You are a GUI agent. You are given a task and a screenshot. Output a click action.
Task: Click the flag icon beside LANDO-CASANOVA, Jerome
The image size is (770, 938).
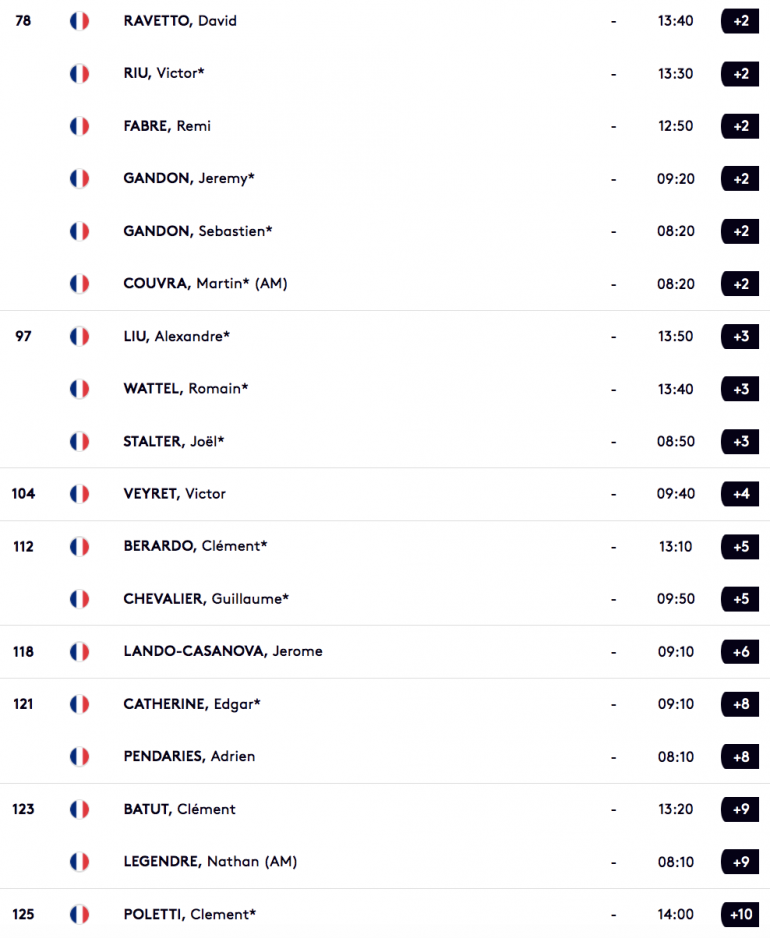coord(80,651)
